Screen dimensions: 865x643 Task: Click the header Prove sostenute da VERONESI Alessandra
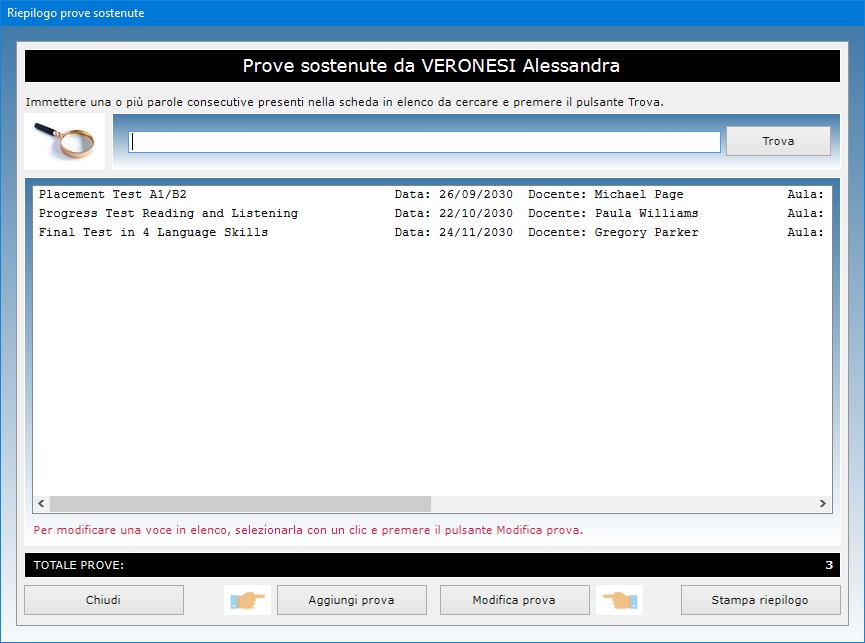431,66
